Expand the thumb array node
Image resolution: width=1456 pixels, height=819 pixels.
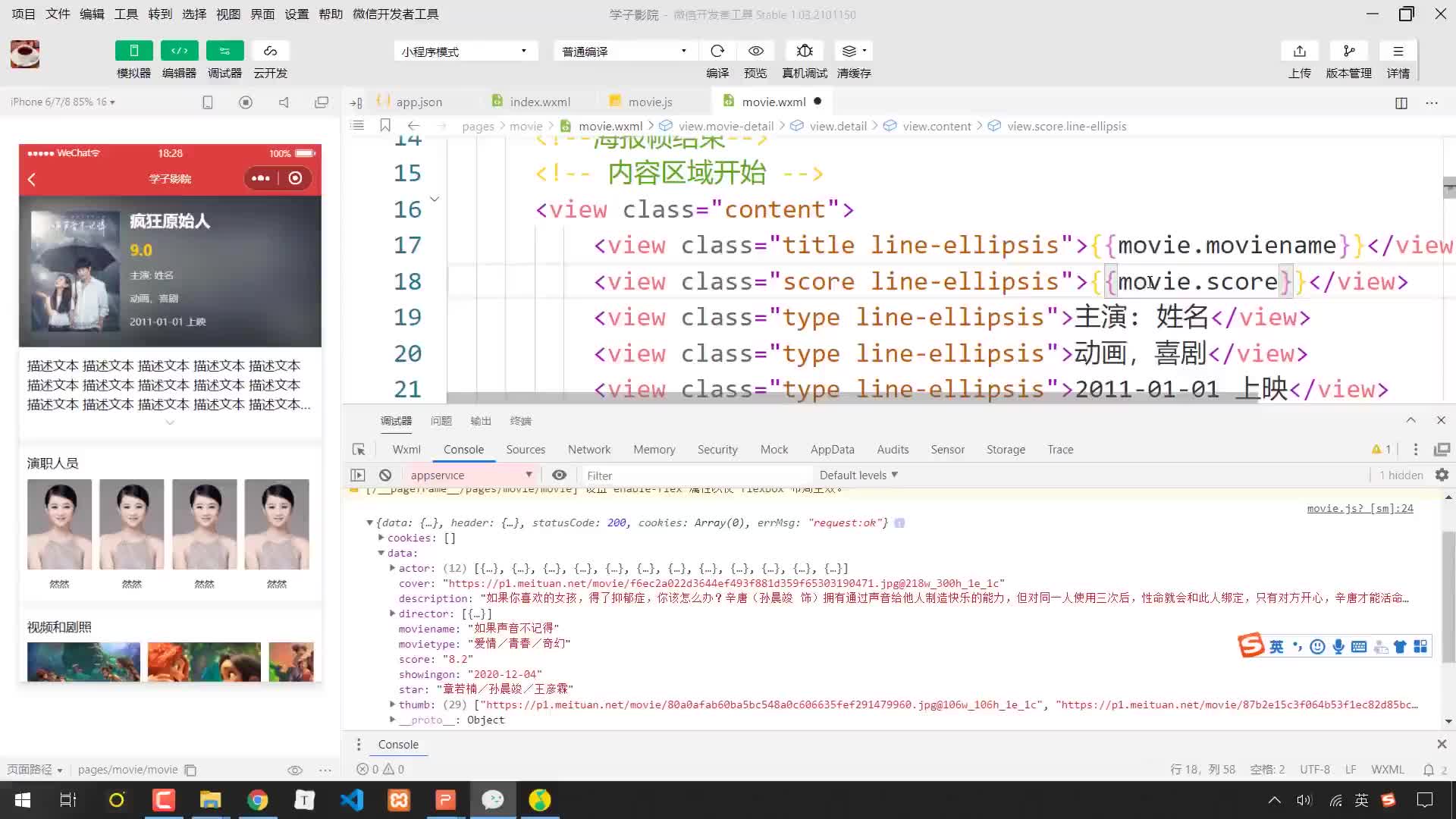tap(392, 704)
